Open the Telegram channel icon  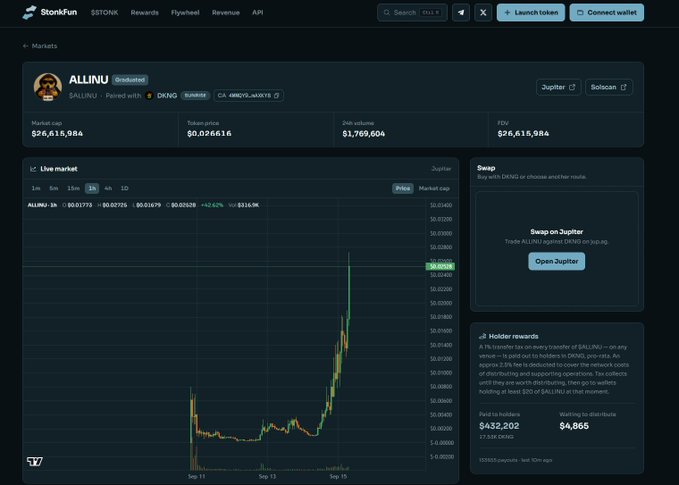pyautogui.click(x=461, y=13)
